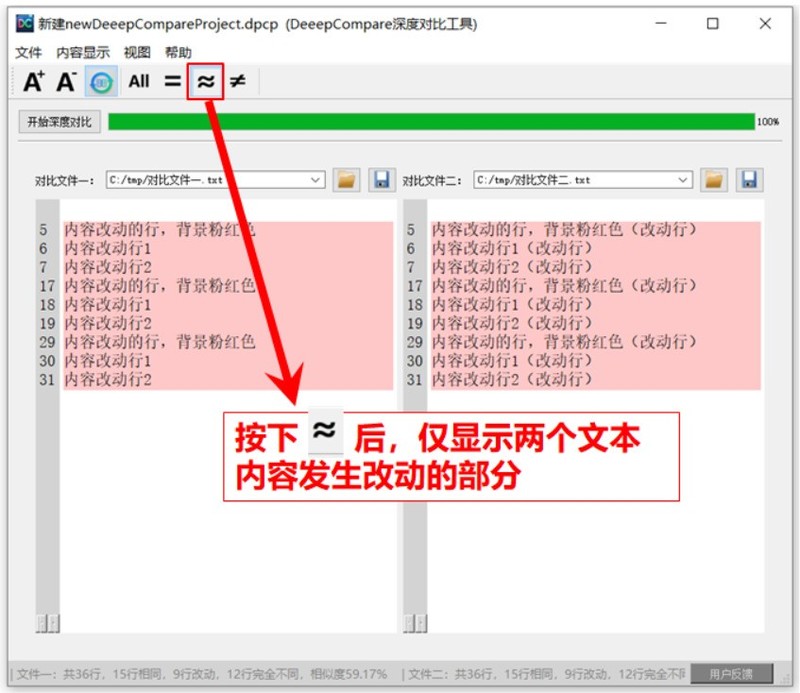Expand the 对比文件一 path dropdown
Image resolution: width=800 pixels, height=693 pixels.
pos(315,180)
